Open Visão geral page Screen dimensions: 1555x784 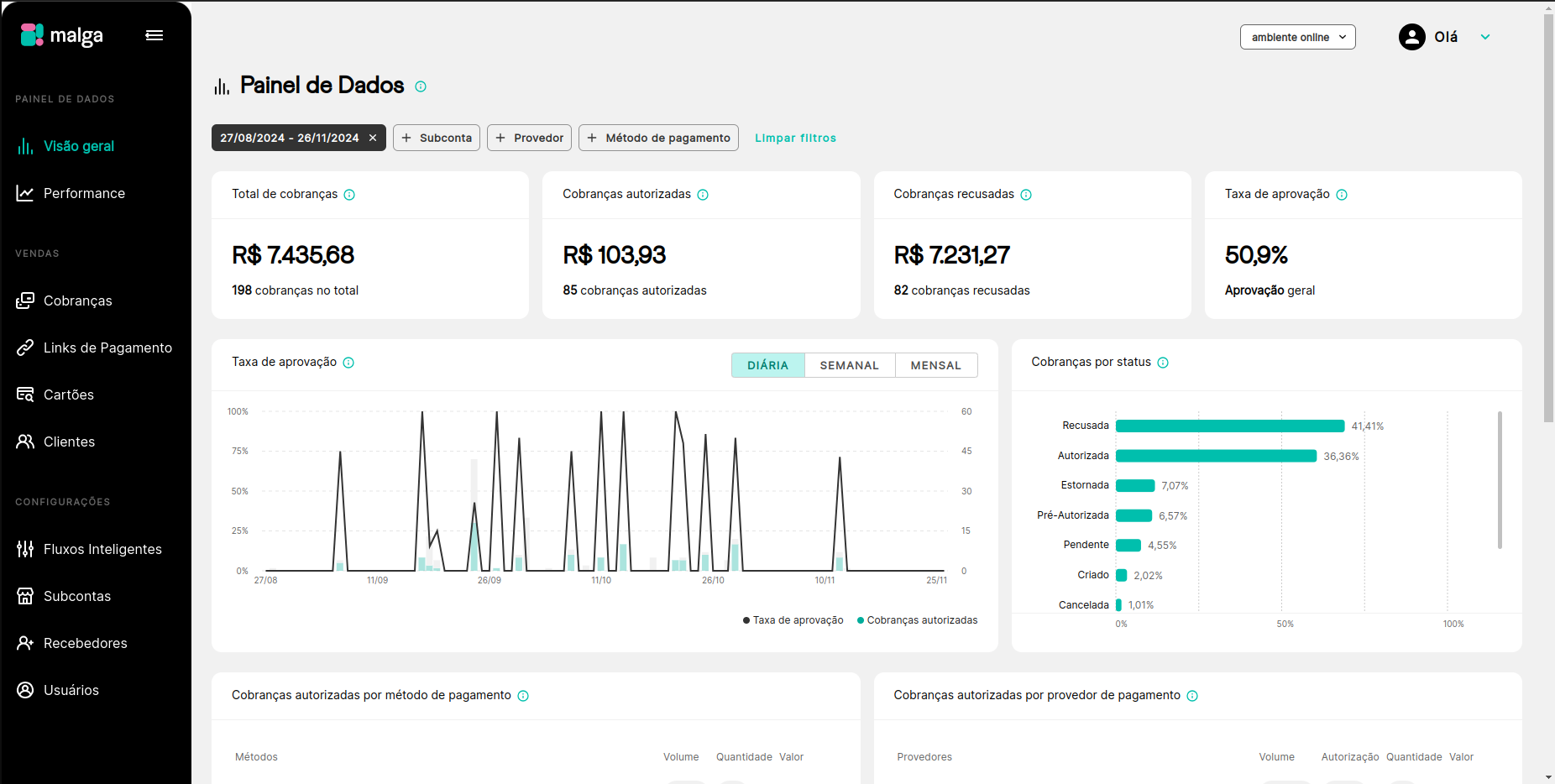79,146
